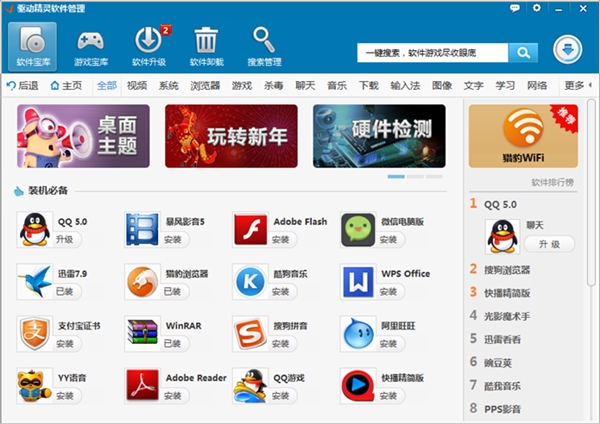
Task: Click 升级 button in ranking panel
Action: tap(549, 244)
